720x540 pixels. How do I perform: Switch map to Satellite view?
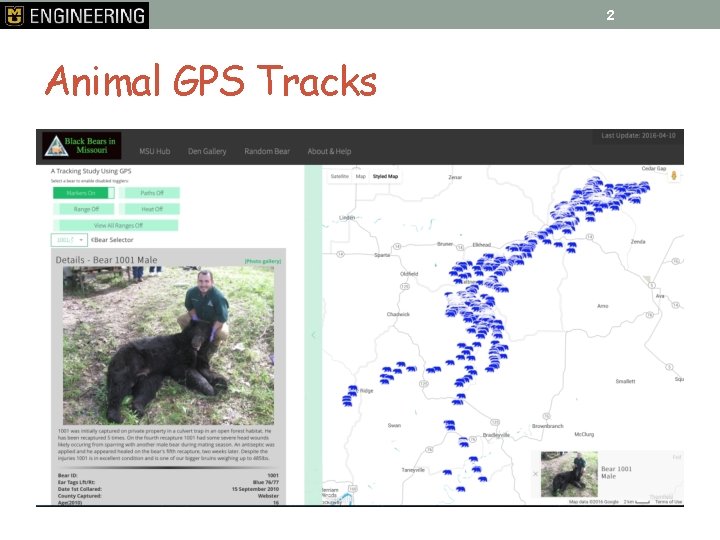click(x=340, y=176)
